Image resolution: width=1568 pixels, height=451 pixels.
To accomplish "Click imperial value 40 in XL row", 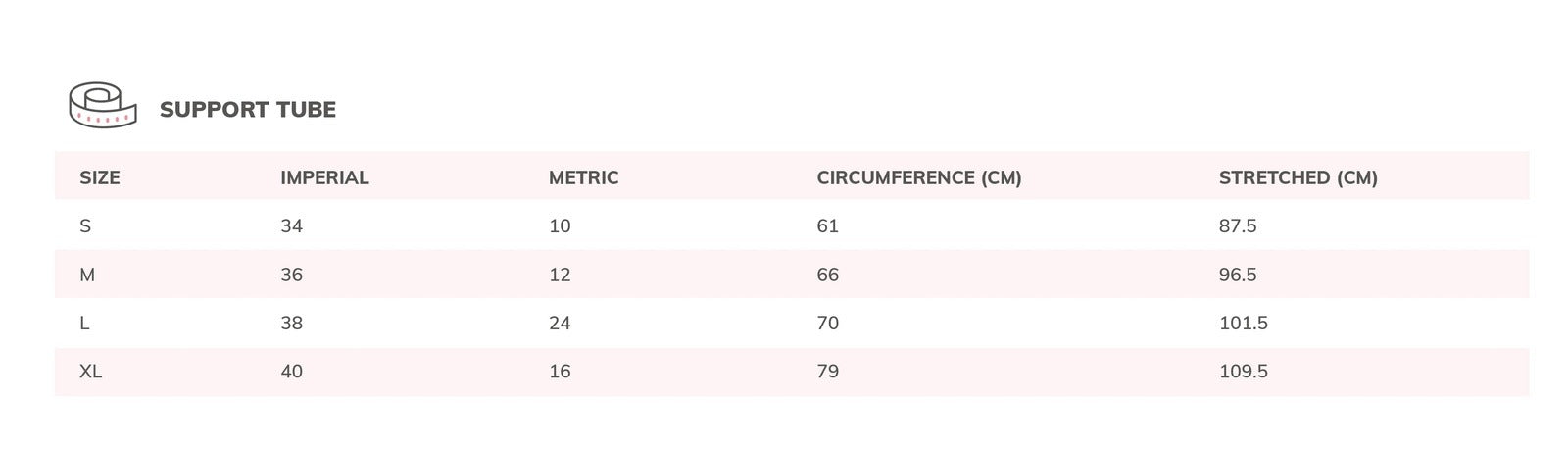I will coord(292,372).
